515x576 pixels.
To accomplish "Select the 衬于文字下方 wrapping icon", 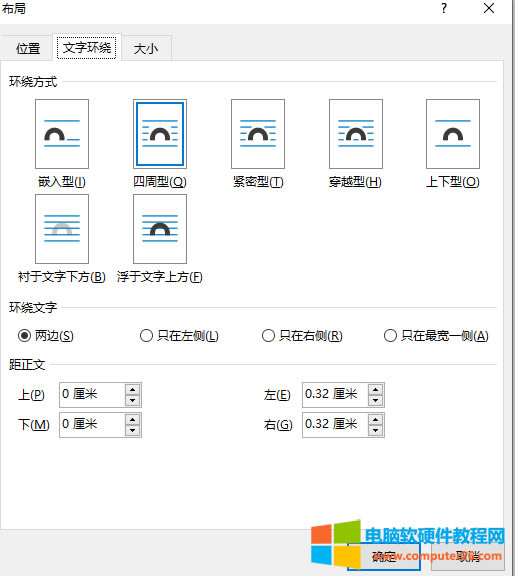I will 62,229.
